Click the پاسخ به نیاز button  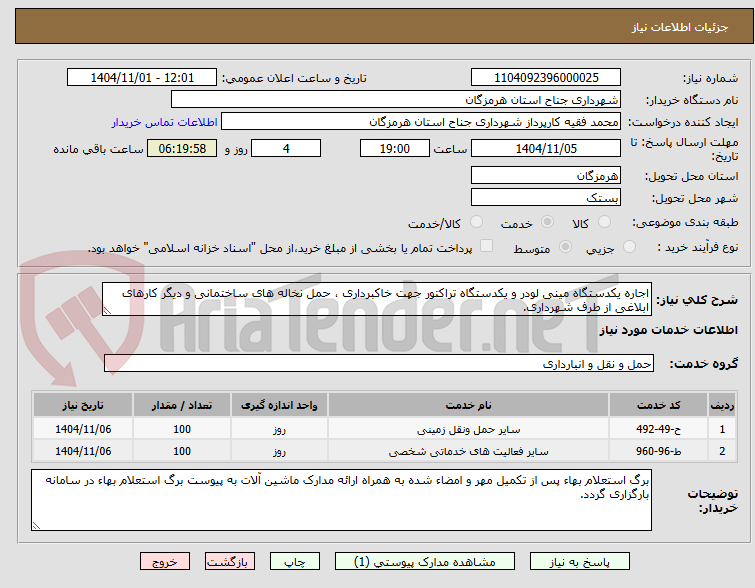(580, 562)
